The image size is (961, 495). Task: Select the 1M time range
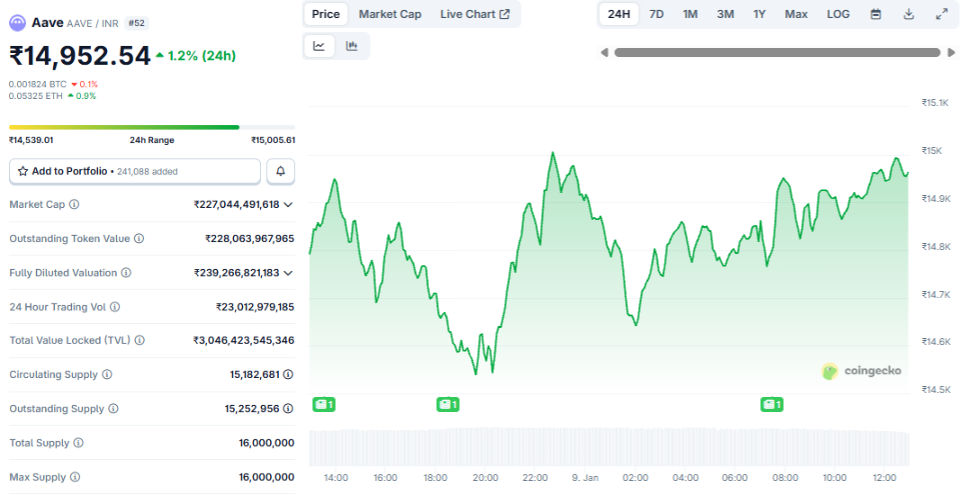click(690, 14)
